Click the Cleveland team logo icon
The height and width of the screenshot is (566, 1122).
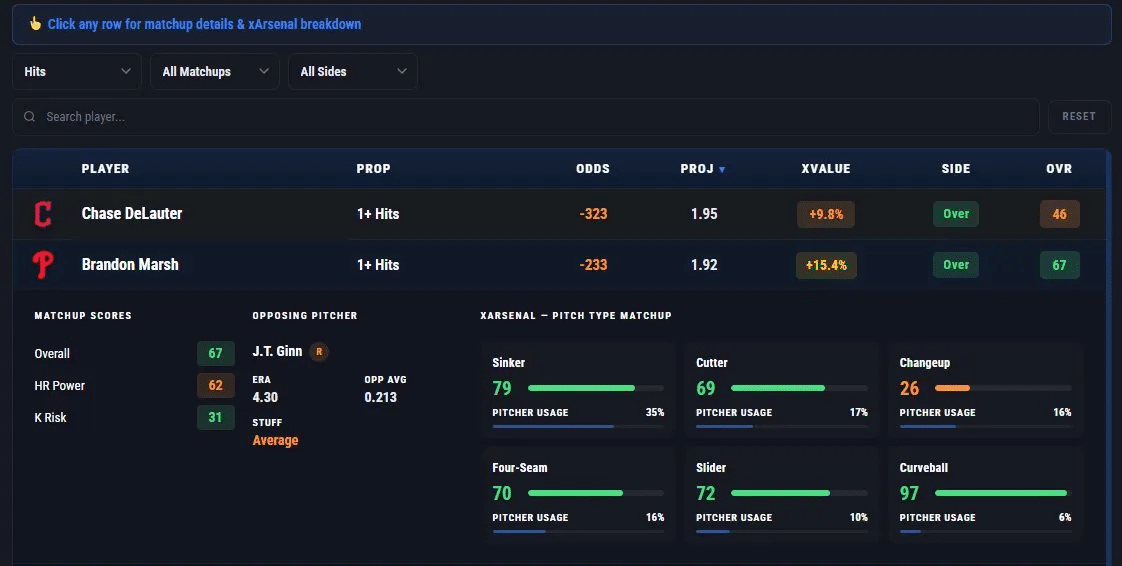[43, 214]
